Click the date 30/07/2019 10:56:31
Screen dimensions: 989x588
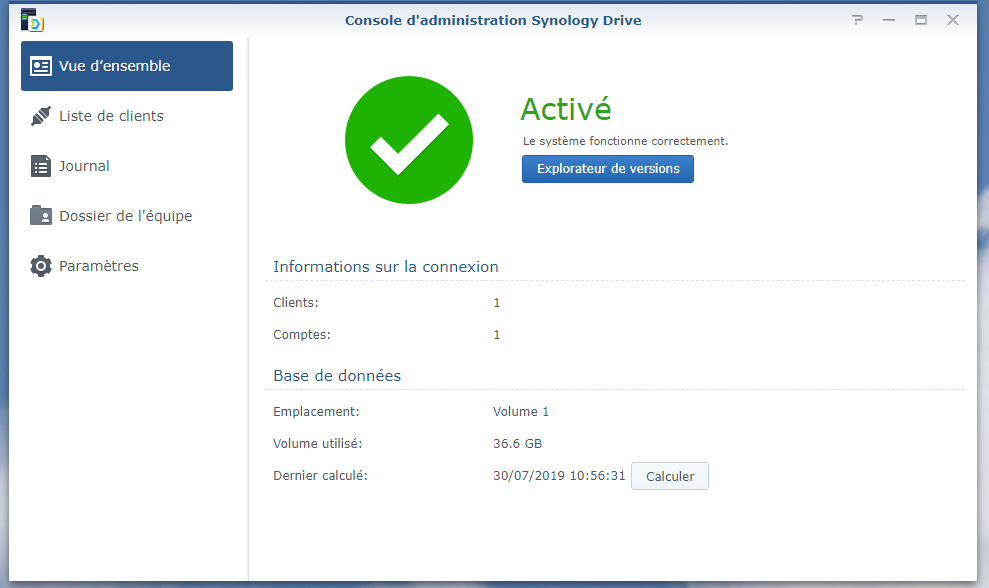pyautogui.click(x=559, y=476)
